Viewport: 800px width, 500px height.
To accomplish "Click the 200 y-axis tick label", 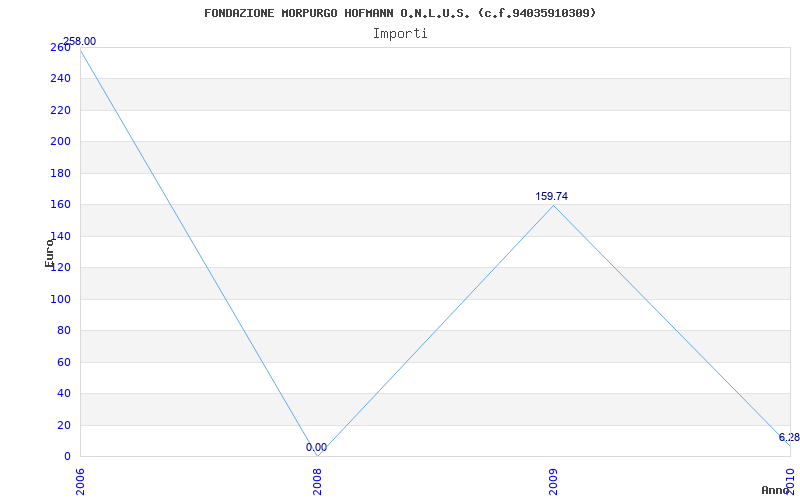I will pyautogui.click(x=60, y=141).
